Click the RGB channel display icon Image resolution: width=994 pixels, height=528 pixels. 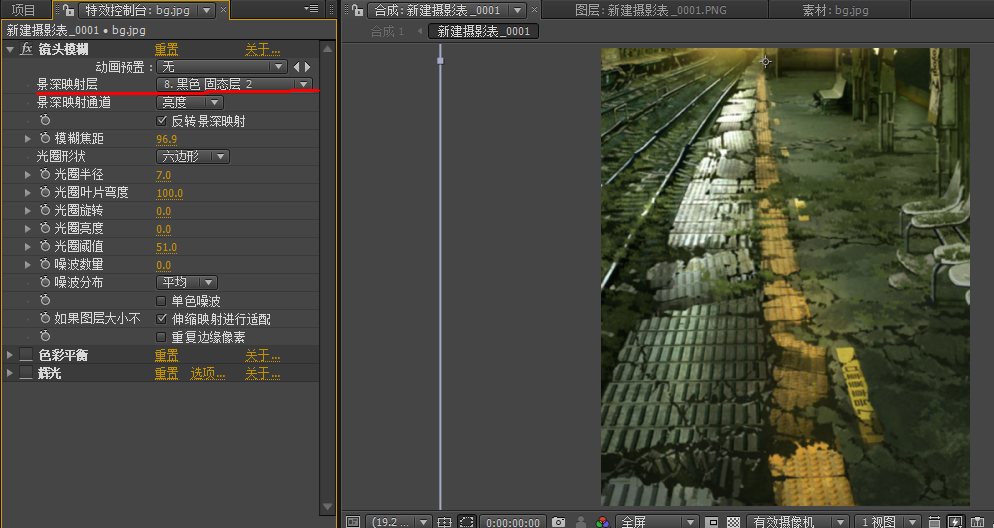click(602, 521)
